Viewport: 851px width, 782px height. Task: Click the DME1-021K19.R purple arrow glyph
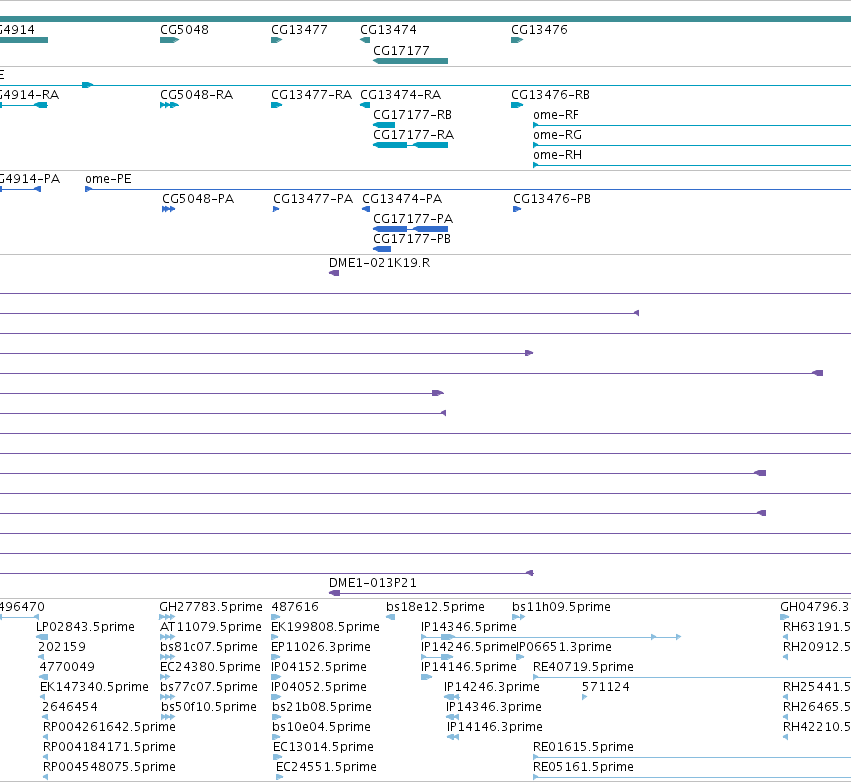pyautogui.click(x=334, y=273)
